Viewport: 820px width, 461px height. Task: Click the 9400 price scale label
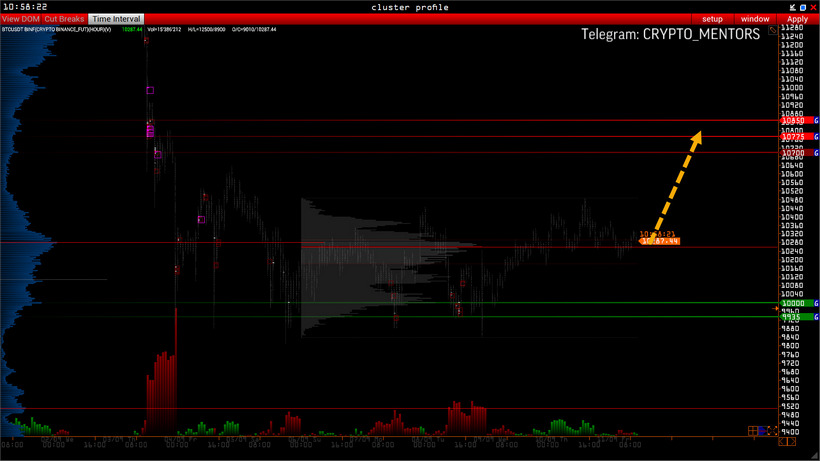pos(790,432)
